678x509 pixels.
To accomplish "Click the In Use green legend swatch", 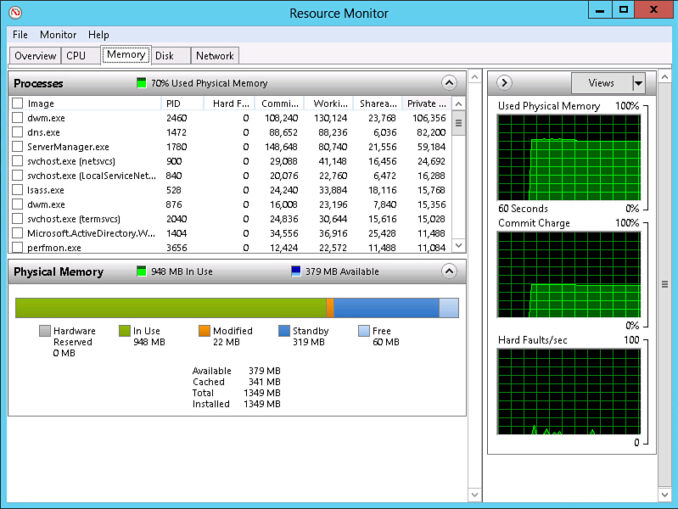I will click(x=125, y=331).
